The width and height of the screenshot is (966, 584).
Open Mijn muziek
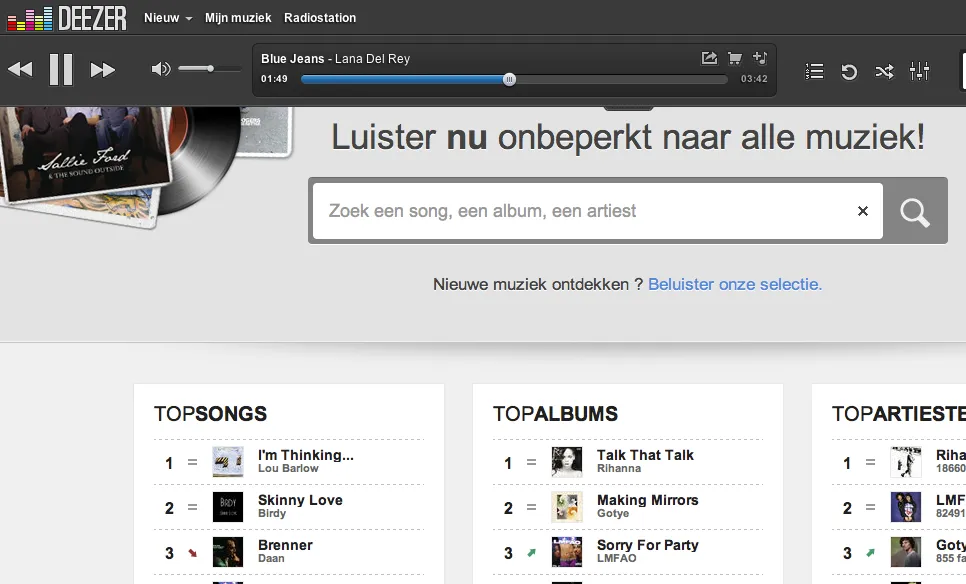tap(238, 18)
